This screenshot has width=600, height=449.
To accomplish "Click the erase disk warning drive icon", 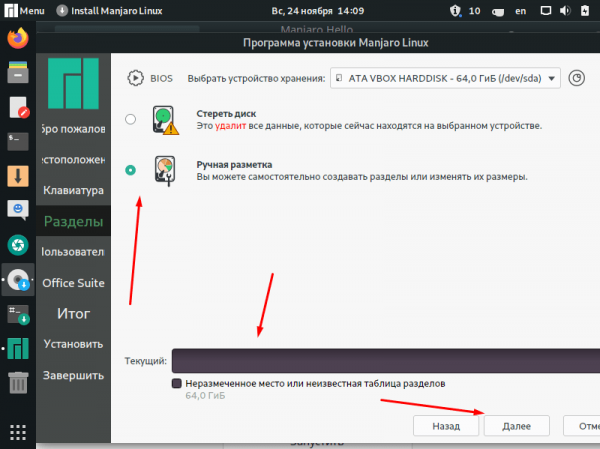I will click(x=165, y=120).
